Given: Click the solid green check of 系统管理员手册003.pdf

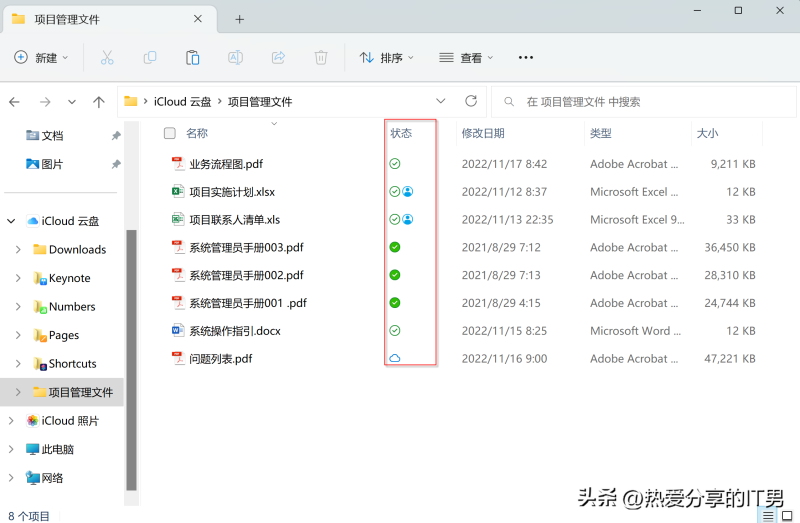Looking at the screenshot, I should [395, 247].
